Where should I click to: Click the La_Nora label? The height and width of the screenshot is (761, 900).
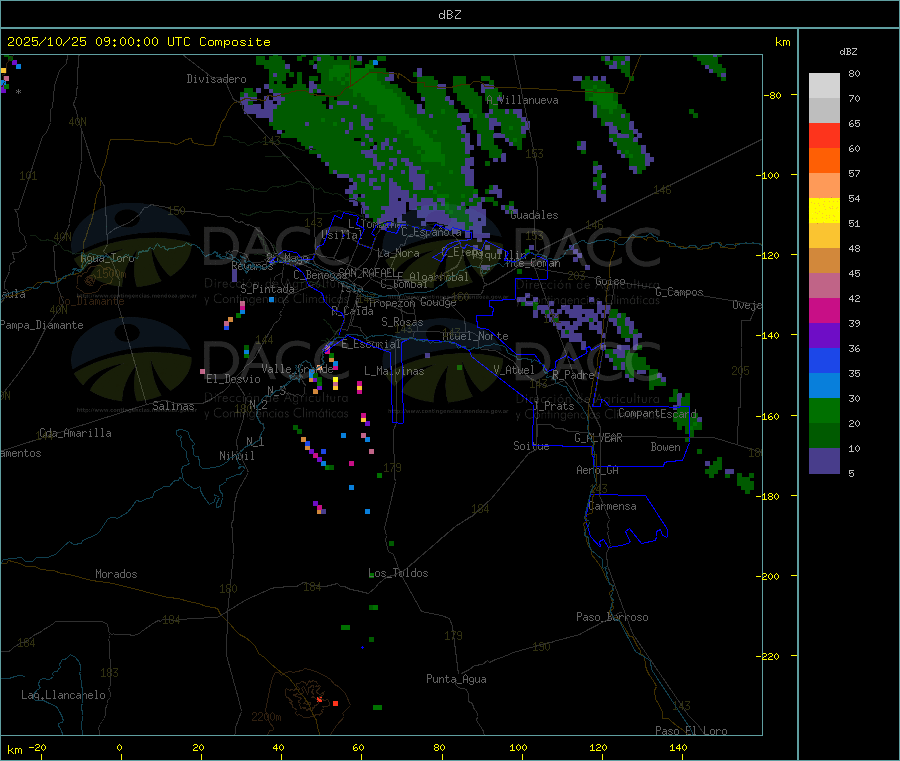[x=398, y=253]
